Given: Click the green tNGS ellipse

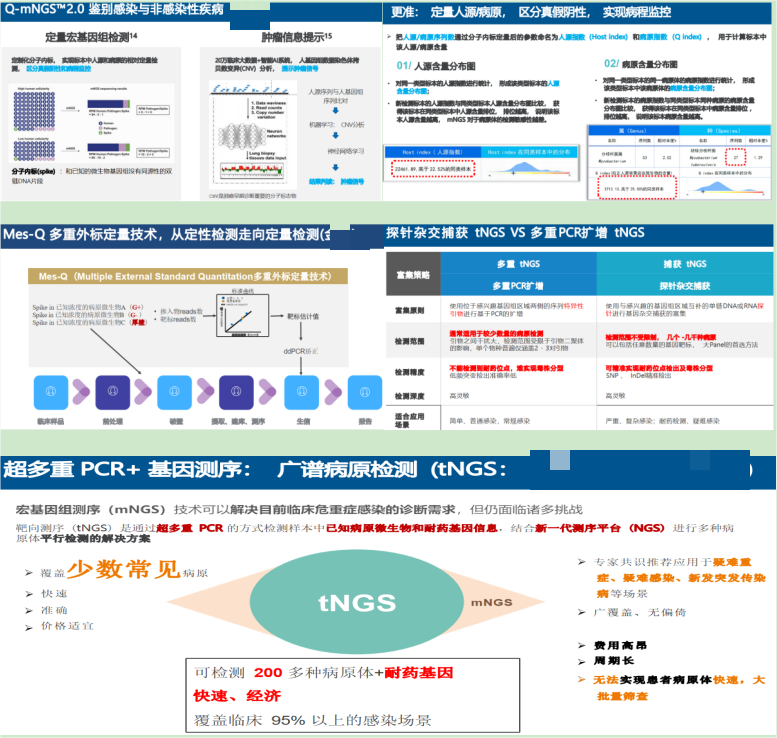Looking at the screenshot, I should (357, 602).
